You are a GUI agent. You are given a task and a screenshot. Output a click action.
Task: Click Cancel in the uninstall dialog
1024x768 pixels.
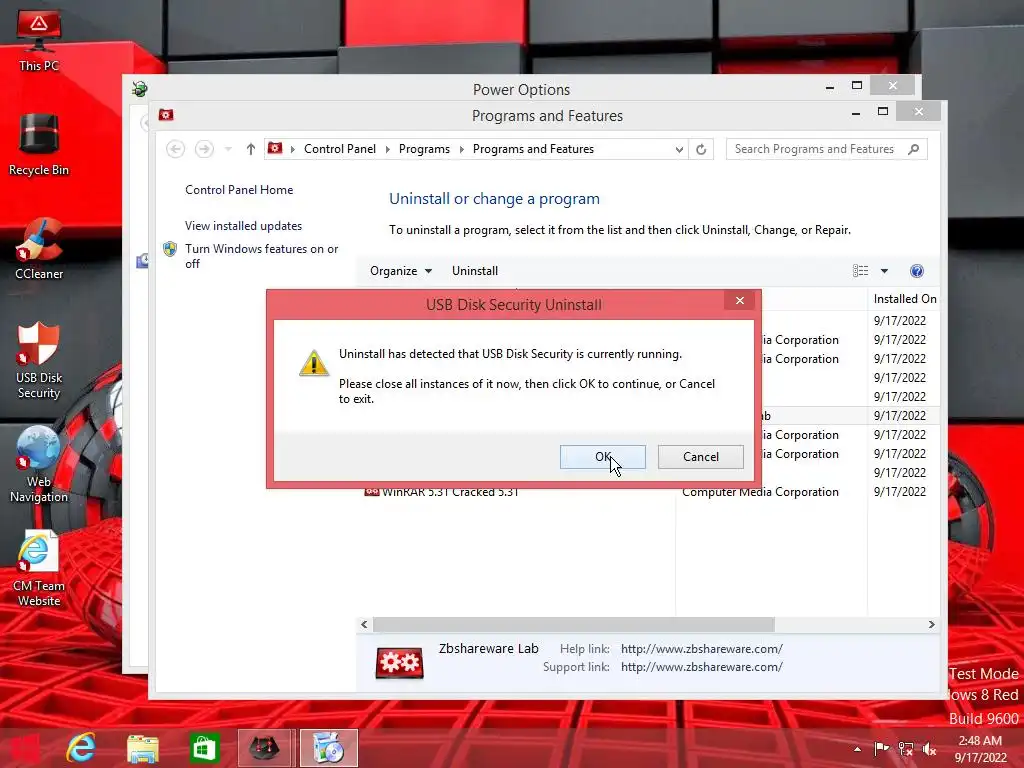point(701,456)
